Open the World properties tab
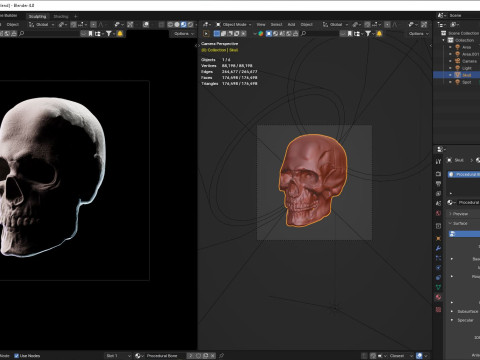 [x=438, y=213]
